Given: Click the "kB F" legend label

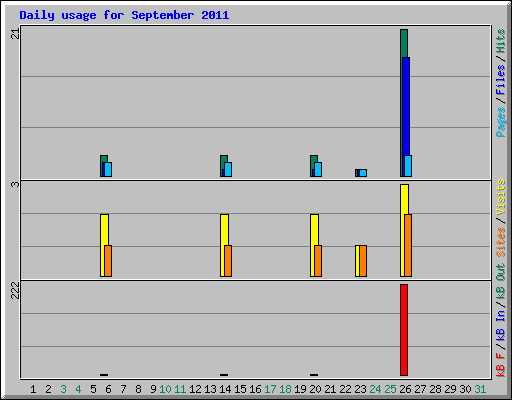Looking at the screenshot, I should tap(501, 364).
